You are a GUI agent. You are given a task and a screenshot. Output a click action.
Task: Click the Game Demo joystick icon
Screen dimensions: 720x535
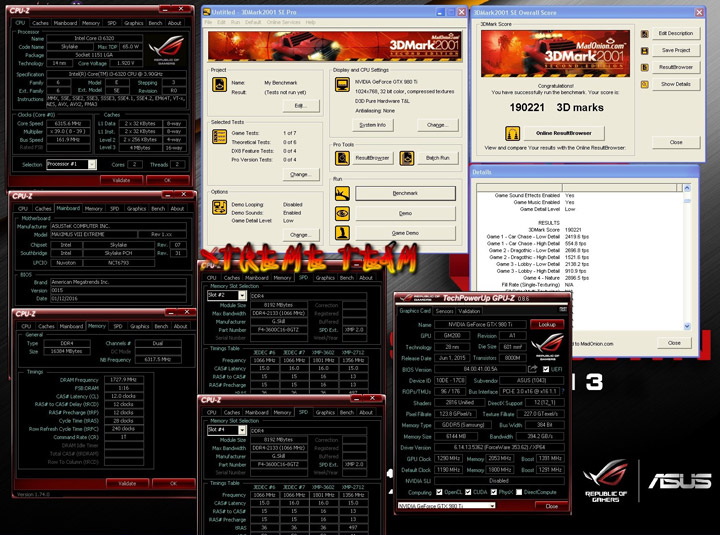coord(342,233)
